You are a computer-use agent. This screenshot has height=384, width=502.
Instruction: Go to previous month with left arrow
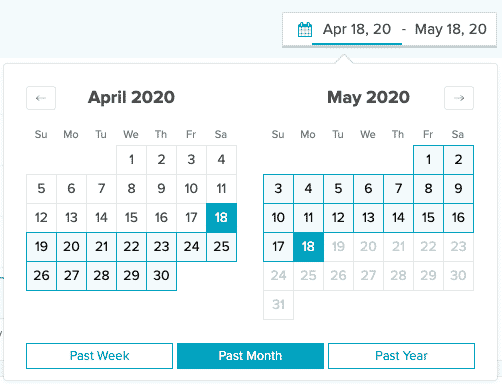(41, 98)
